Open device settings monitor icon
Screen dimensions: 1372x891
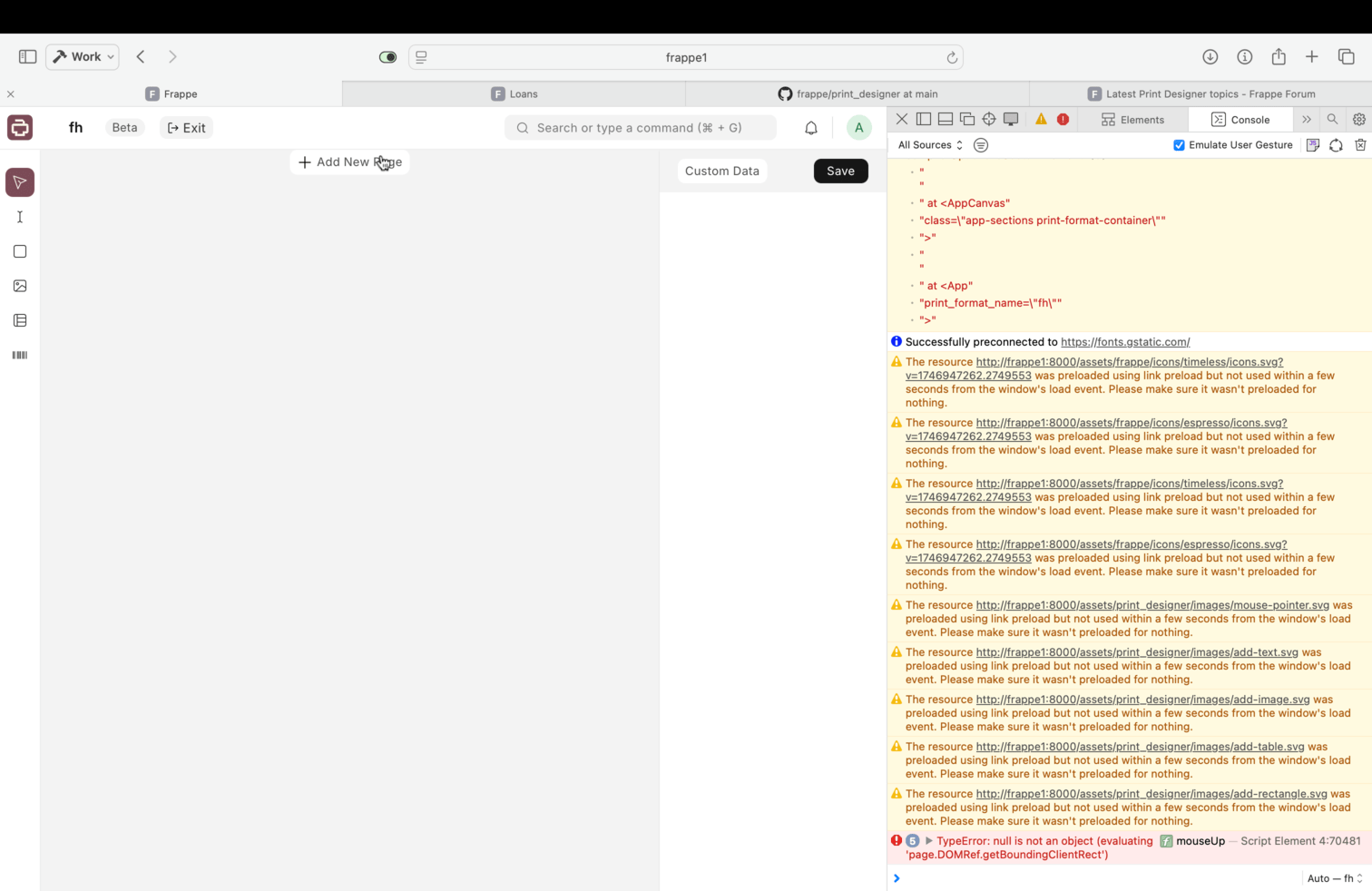[x=1011, y=119]
